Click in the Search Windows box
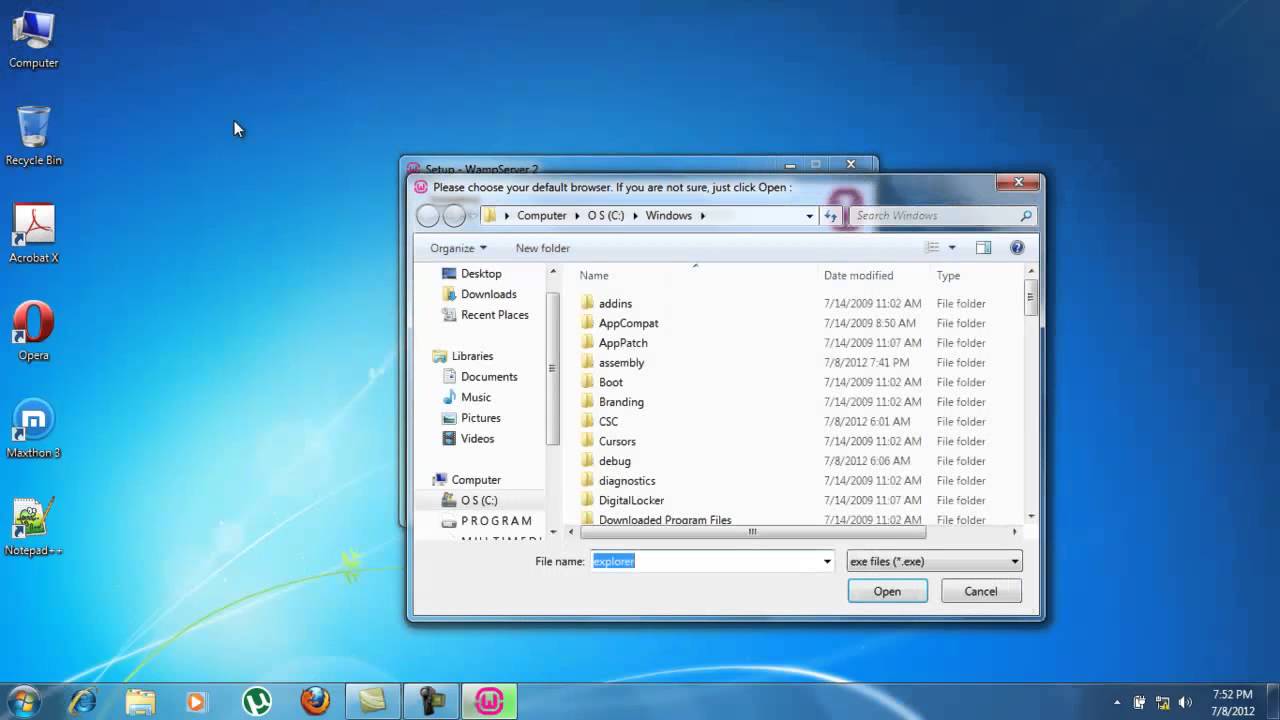Viewport: 1280px width, 720px height. pos(935,215)
